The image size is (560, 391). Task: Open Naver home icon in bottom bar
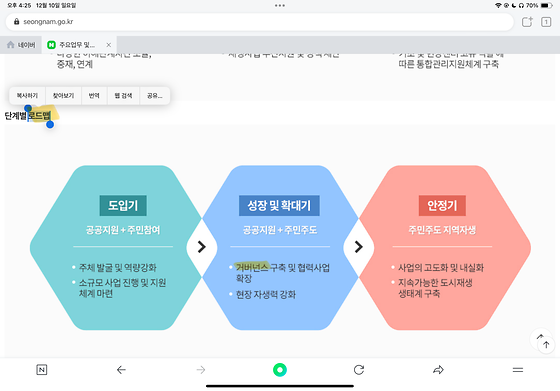(x=42, y=370)
